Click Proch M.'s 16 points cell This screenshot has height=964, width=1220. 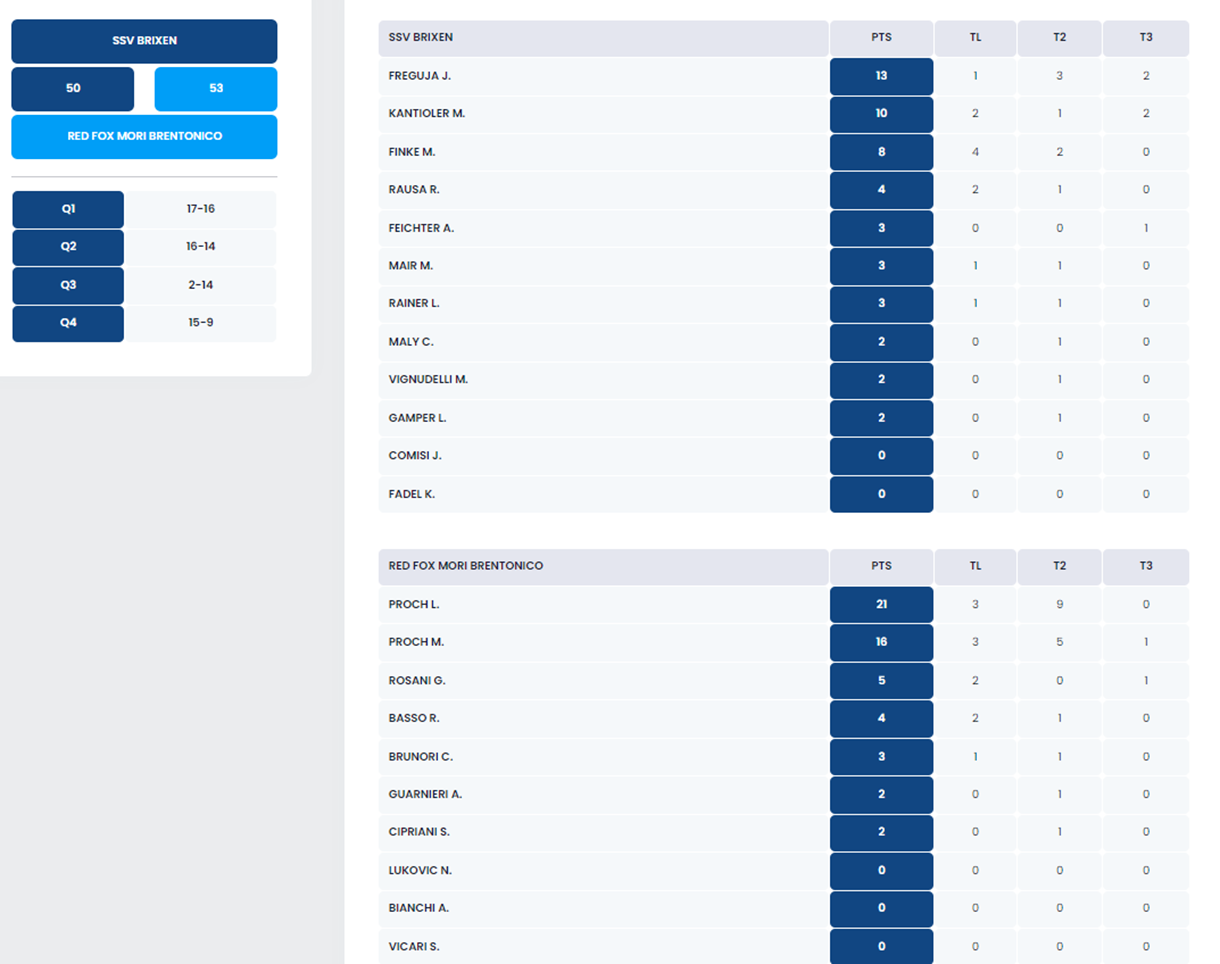[881, 642]
